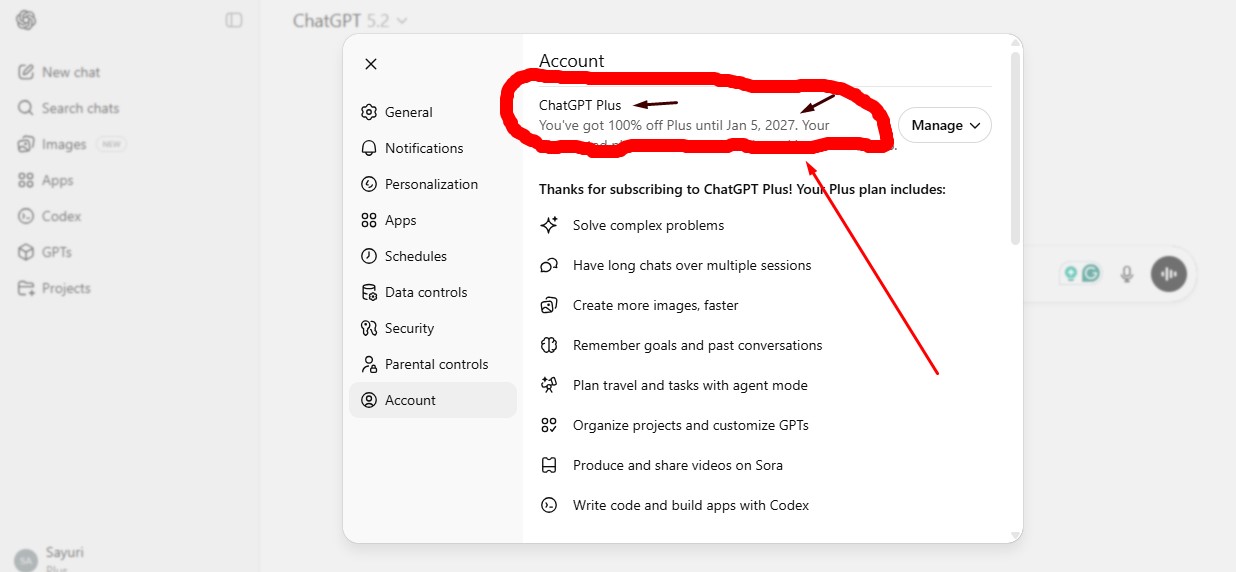This screenshot has width=1236, height=572.
Task: Open the Notifications settings tab
Action: 423,148
